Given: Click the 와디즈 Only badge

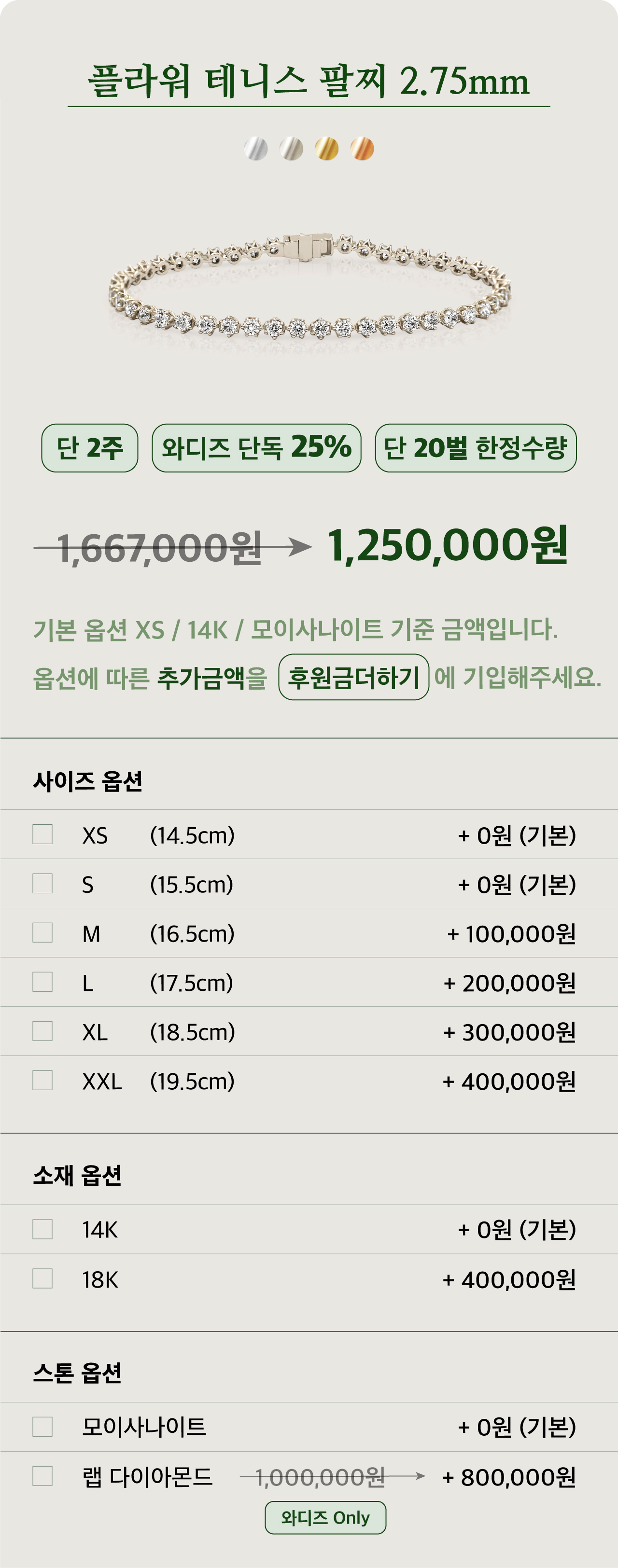Looking at the screenshot, I should 325,1517.
